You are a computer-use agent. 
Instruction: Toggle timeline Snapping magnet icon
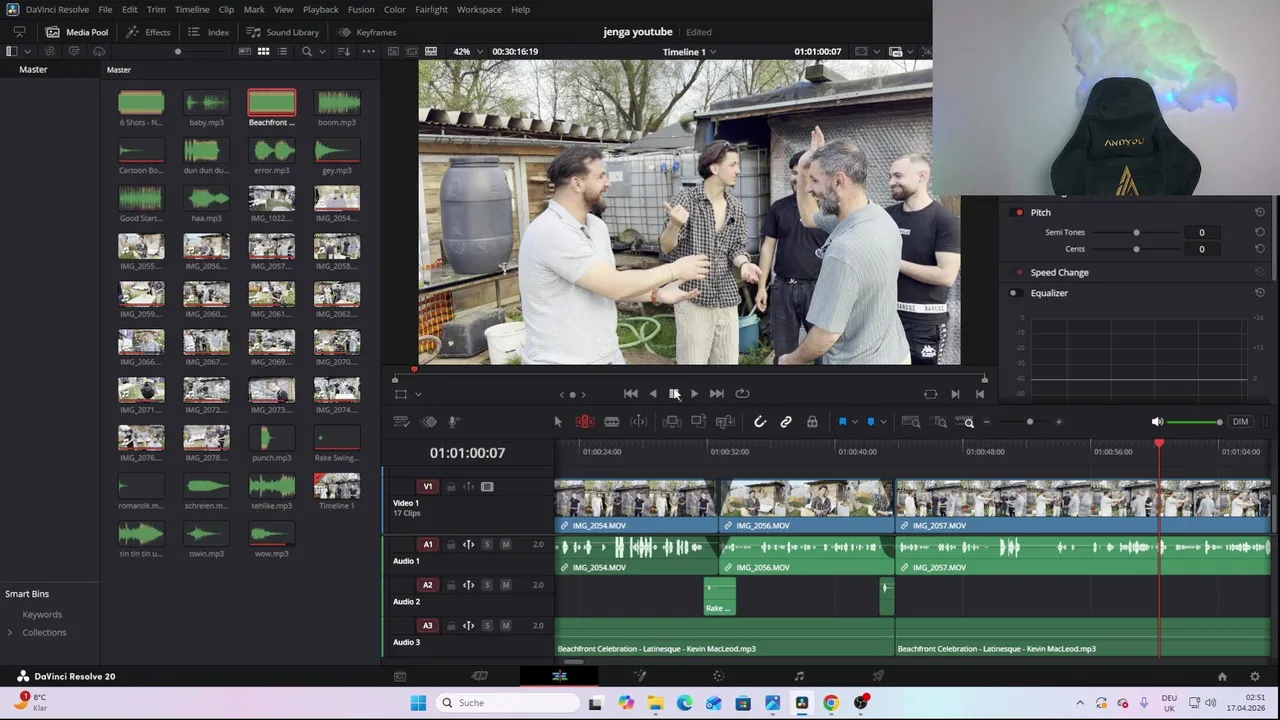point(760,422)
